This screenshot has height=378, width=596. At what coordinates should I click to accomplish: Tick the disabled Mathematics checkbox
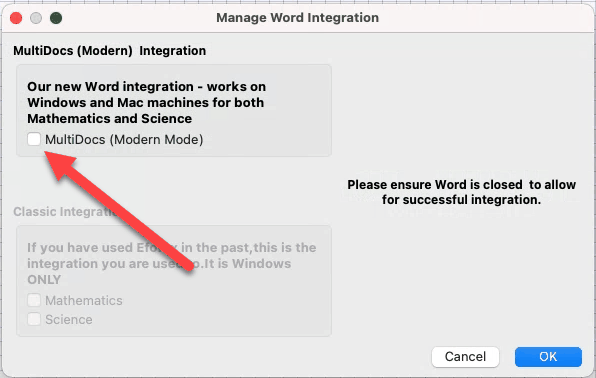(34, 300)
